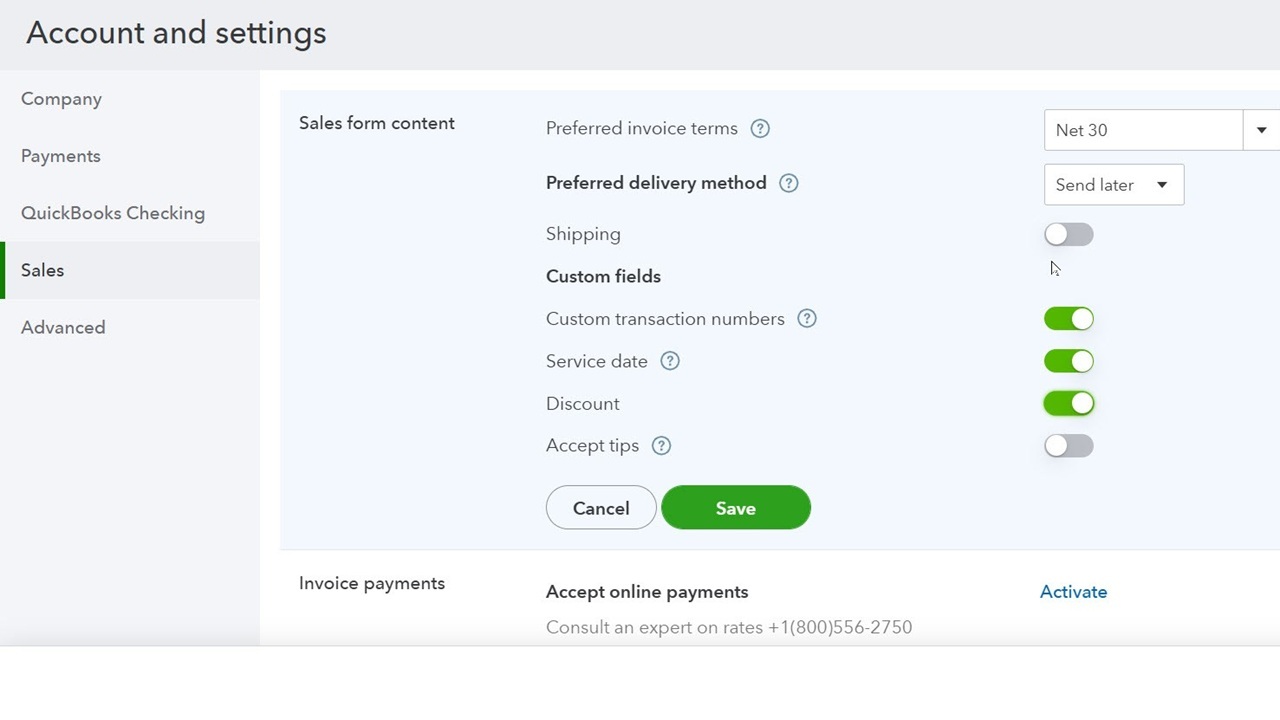Open help for Preferred invoice terms
This screenshot has height=720, width=1280.
click(x=760, y=129)
